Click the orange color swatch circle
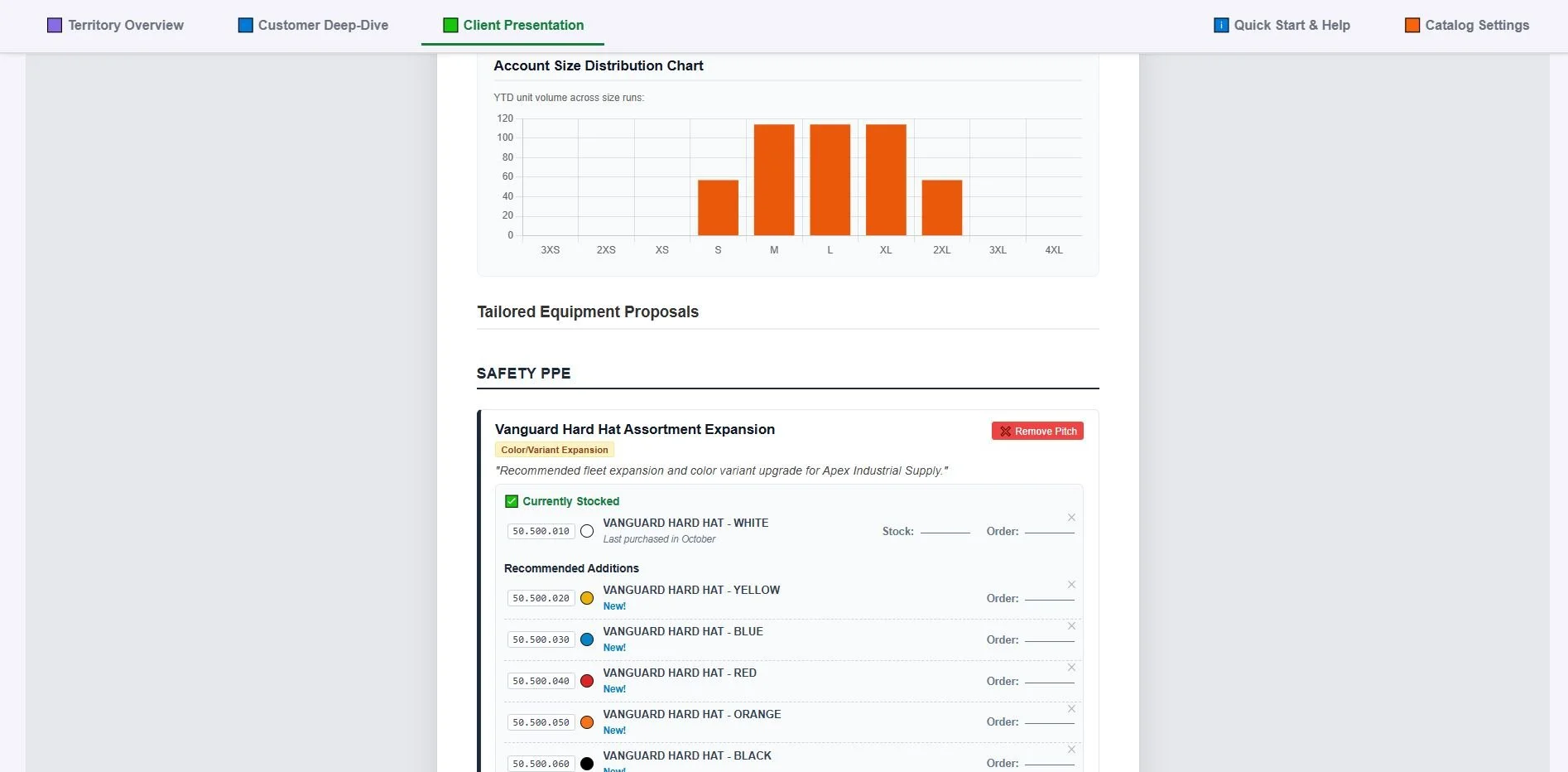 [587, 722]
